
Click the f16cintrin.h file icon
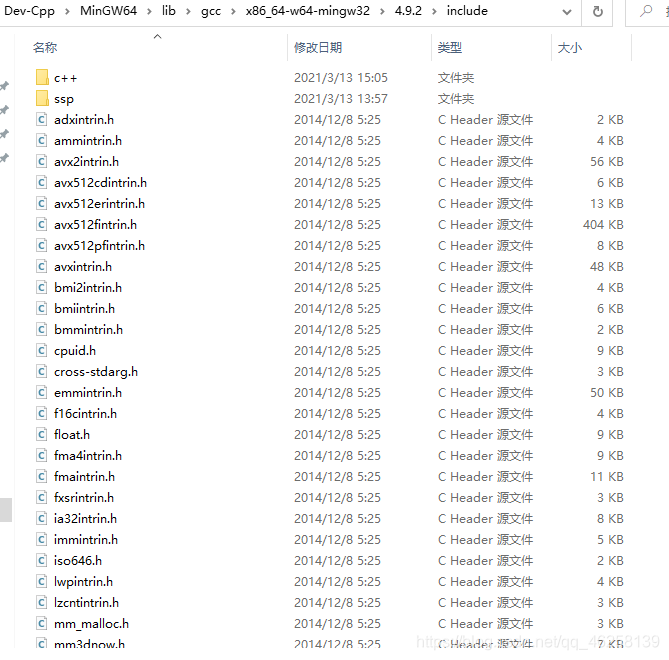41,413
